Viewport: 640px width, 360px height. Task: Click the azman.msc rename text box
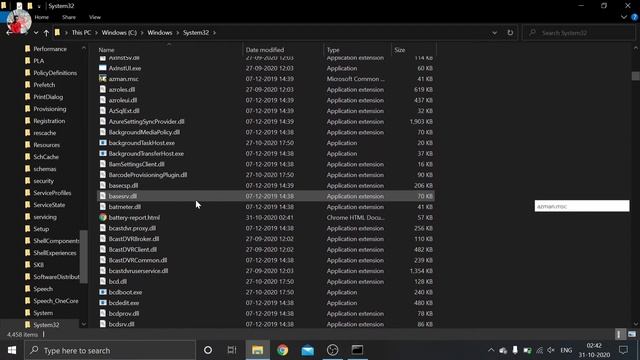[582, 206]
